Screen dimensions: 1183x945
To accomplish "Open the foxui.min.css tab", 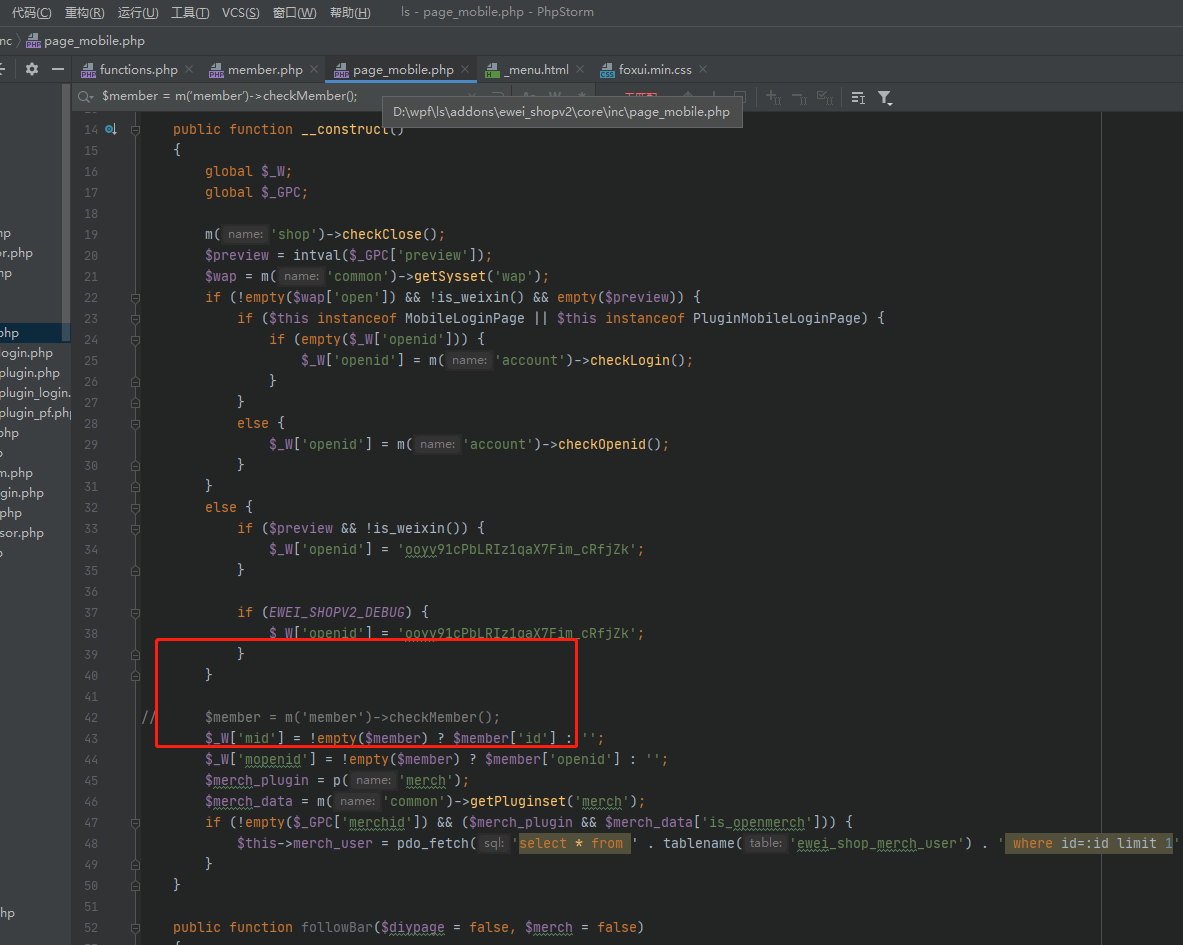I will pos(655,69).
